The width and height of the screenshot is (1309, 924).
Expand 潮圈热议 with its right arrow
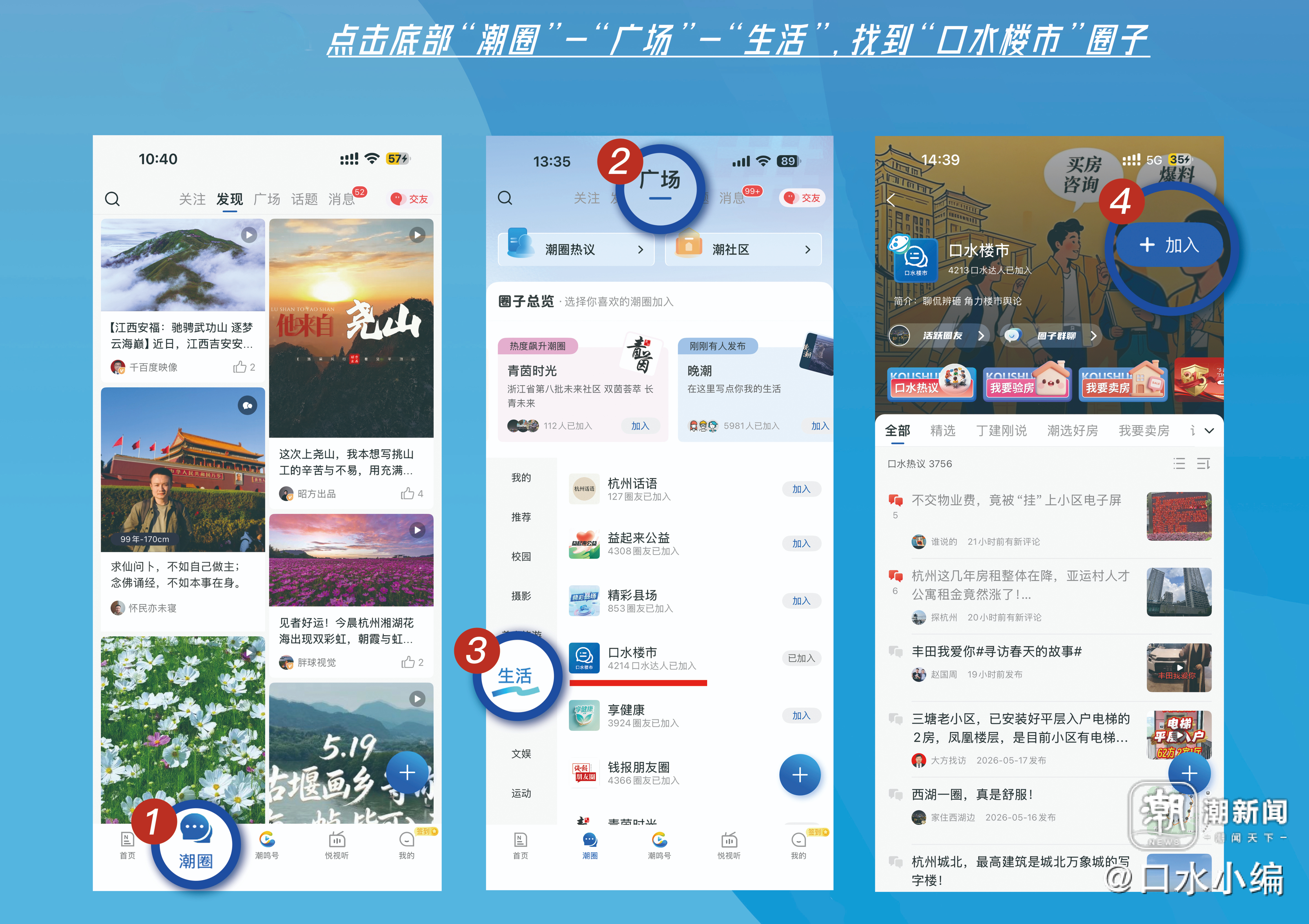pos(640,250)
